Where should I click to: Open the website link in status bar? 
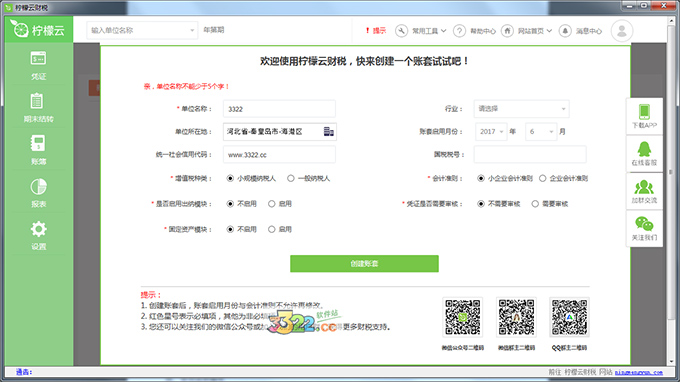[638, 372]
